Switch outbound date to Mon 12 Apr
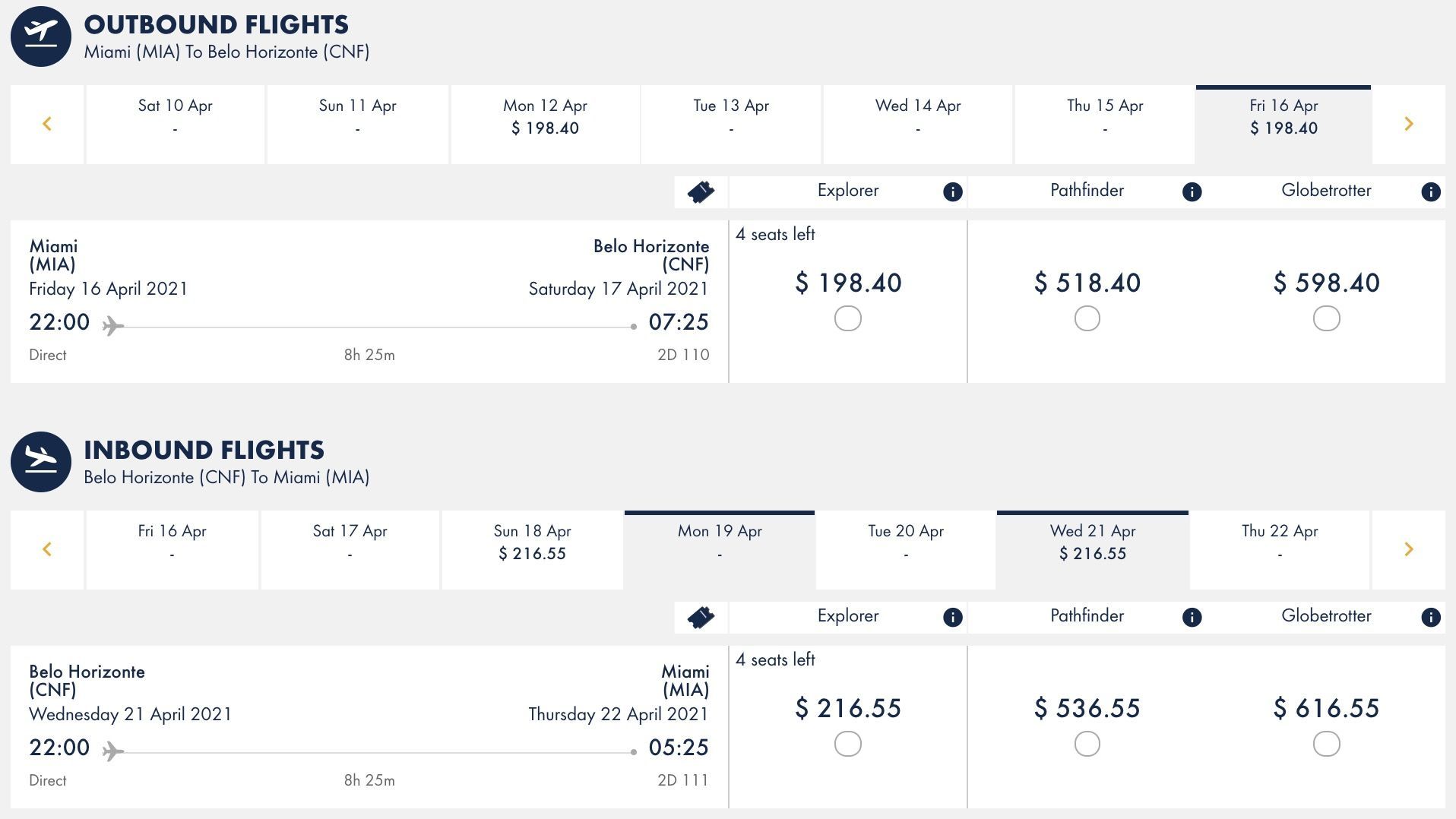 pyautogui.click(x=545, y=124)
